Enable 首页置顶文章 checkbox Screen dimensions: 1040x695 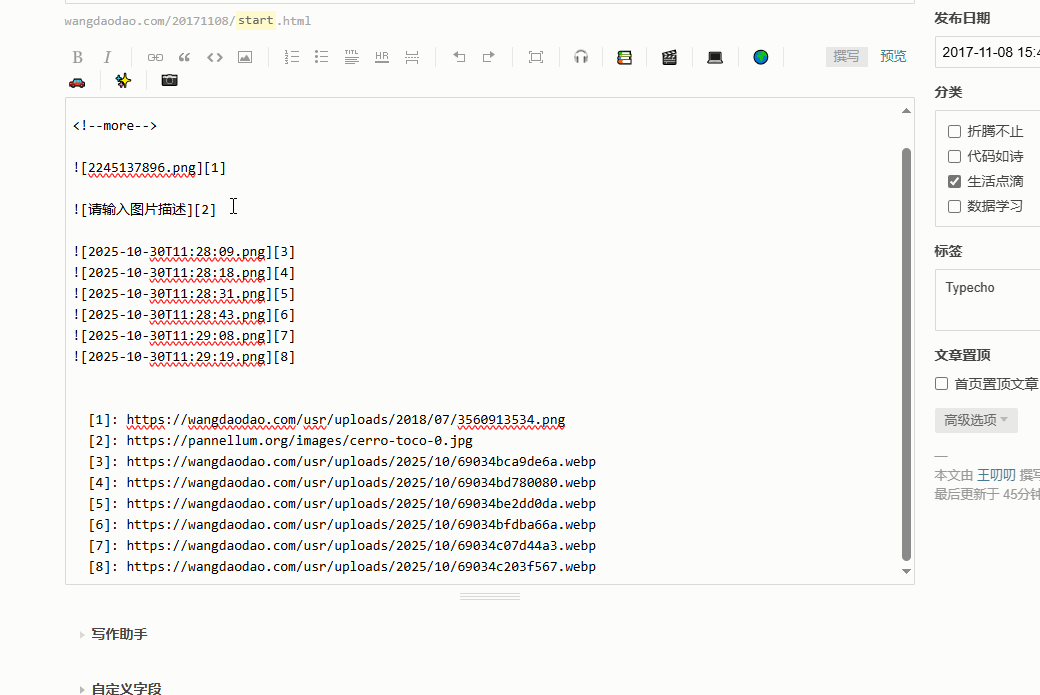[941, 383]
